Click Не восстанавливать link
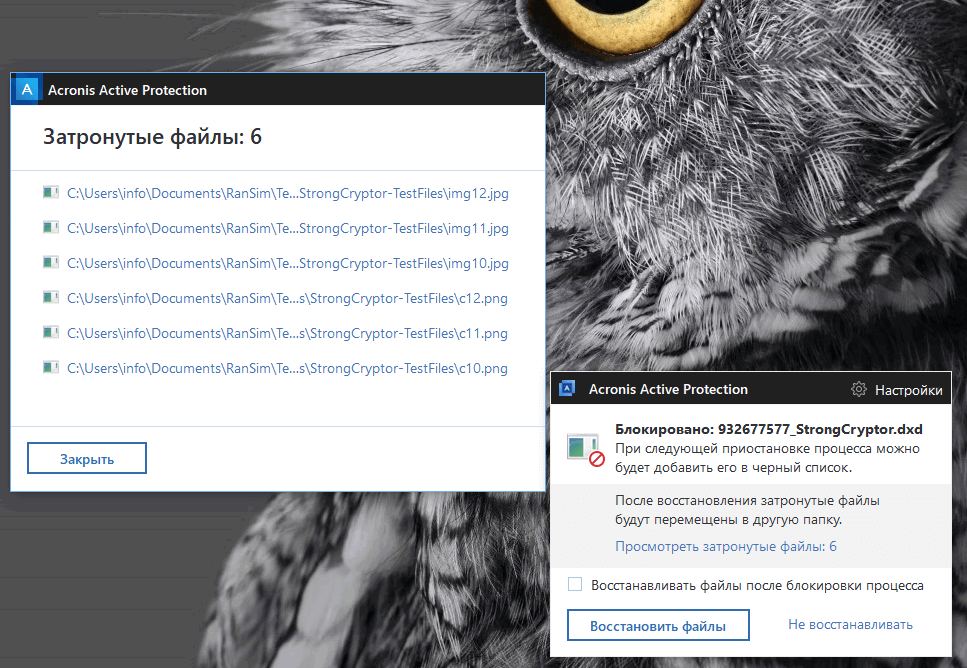 tap(850, 624)
